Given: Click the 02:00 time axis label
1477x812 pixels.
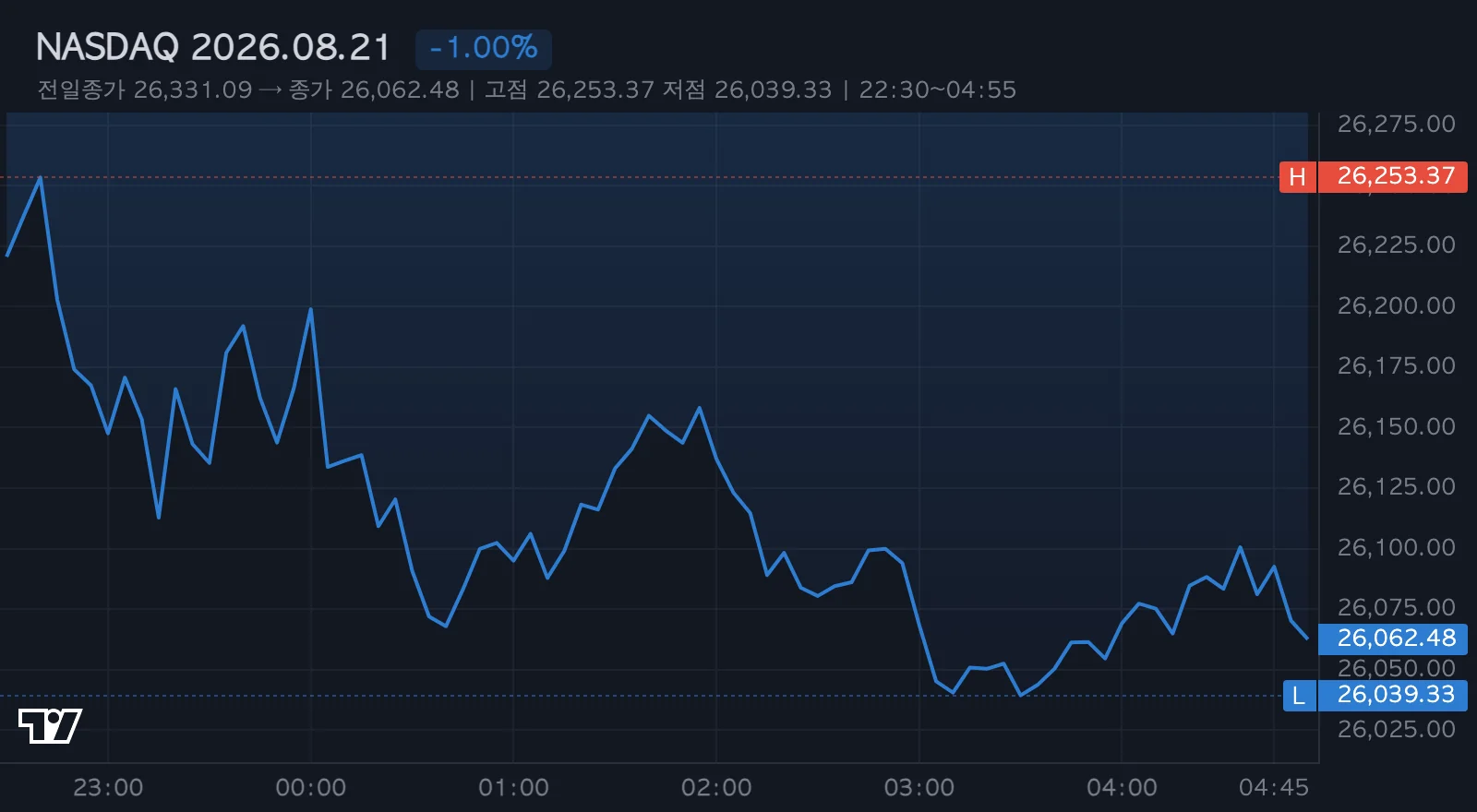Looking at the screenshot, I should click(x=716, y=787).
